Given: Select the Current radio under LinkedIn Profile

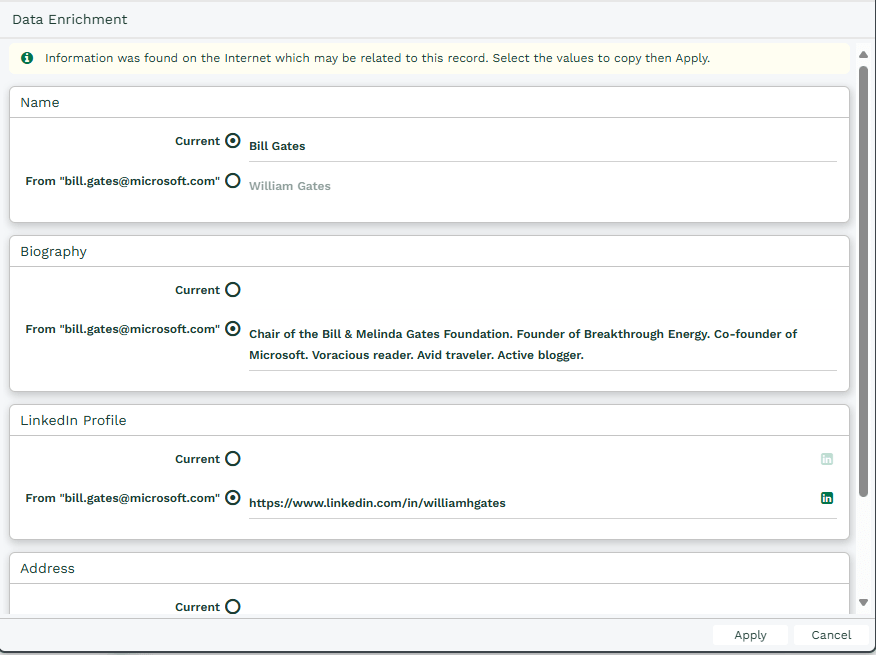Looking at the screenshot, I should click(233, 458).
